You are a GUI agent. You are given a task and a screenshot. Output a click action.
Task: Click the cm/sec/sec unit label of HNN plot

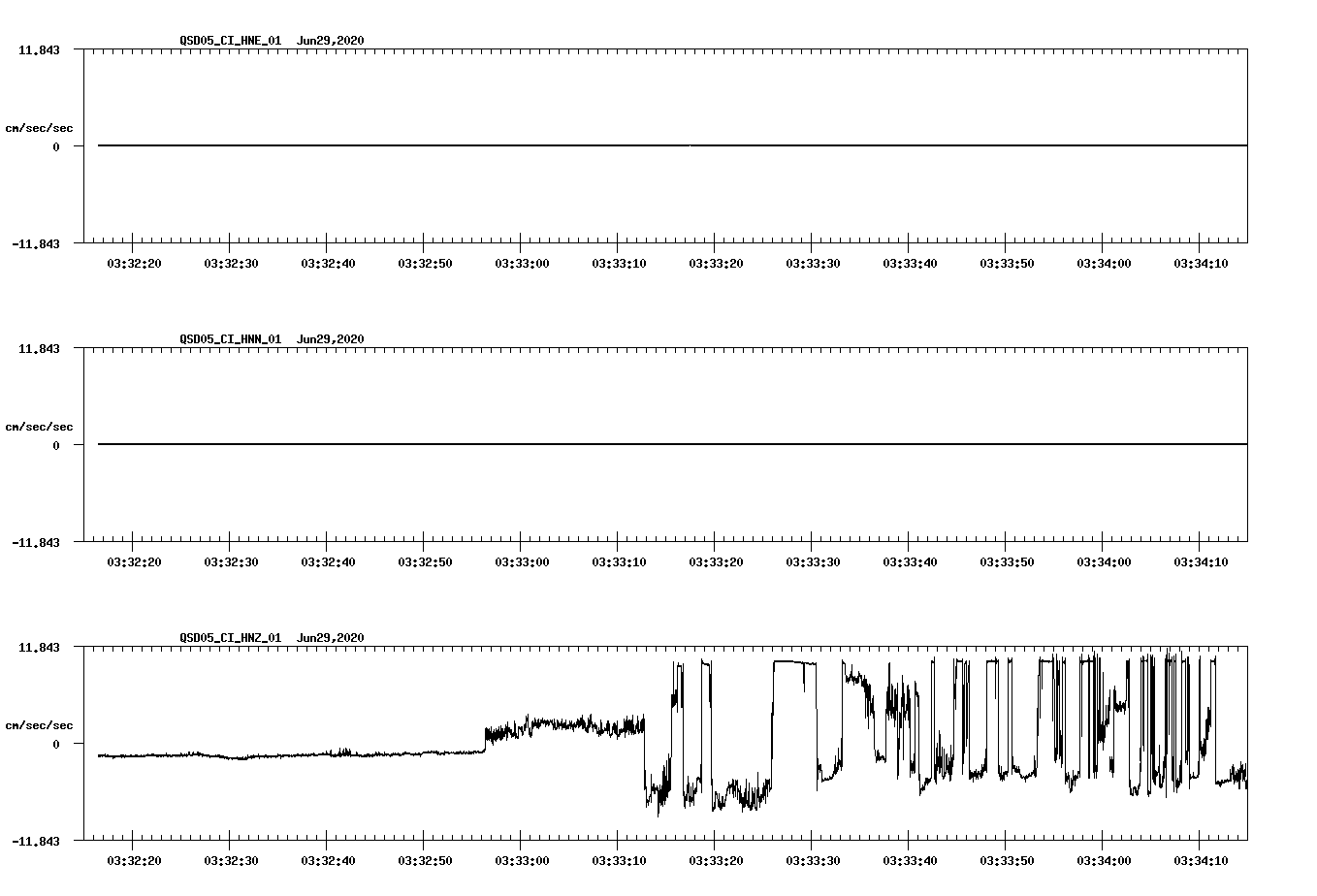[x=39, y=427]
